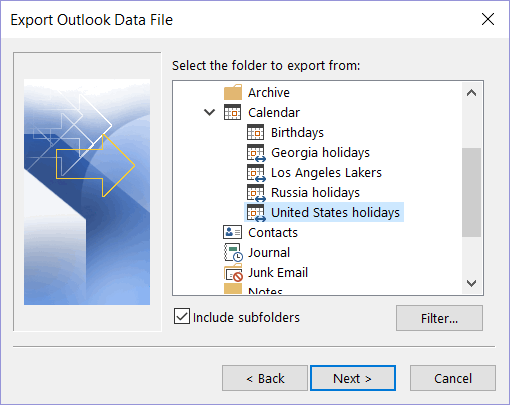Toggle the Include subfolders checkbox
Image resolution: width=510 pixels, height=405 pixels.
click(182, 316)
